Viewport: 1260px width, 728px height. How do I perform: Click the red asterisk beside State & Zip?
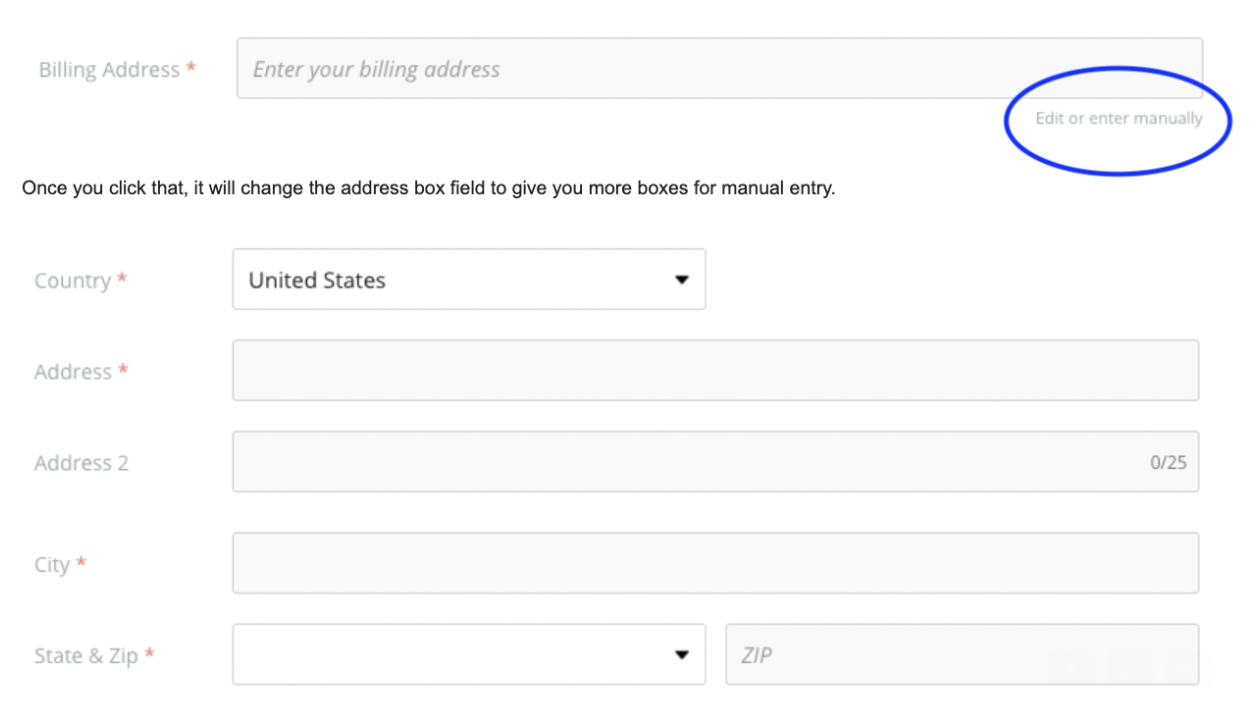(150, 653)
